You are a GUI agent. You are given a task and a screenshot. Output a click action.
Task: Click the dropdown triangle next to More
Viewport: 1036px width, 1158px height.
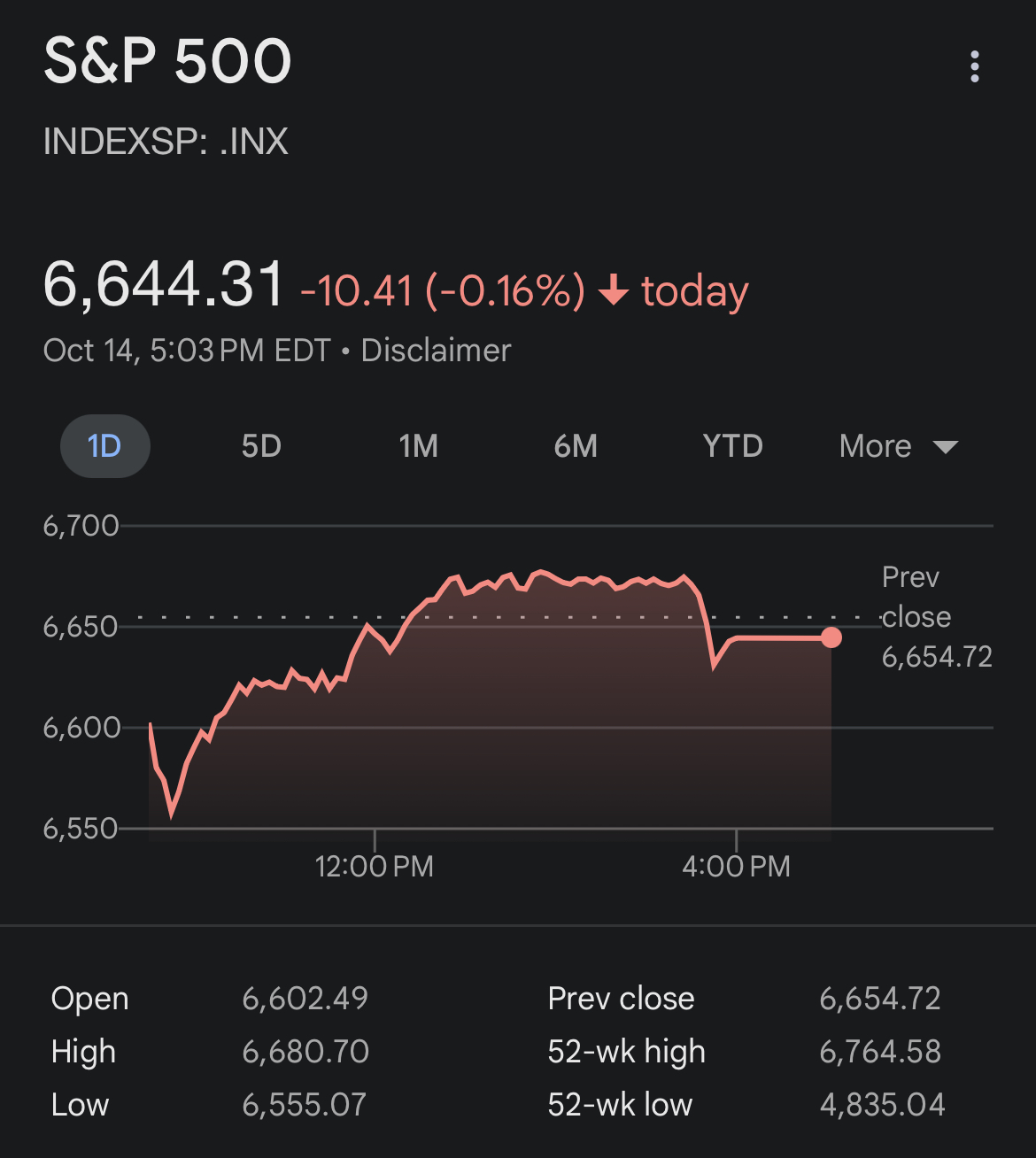(x=946, y=447)
